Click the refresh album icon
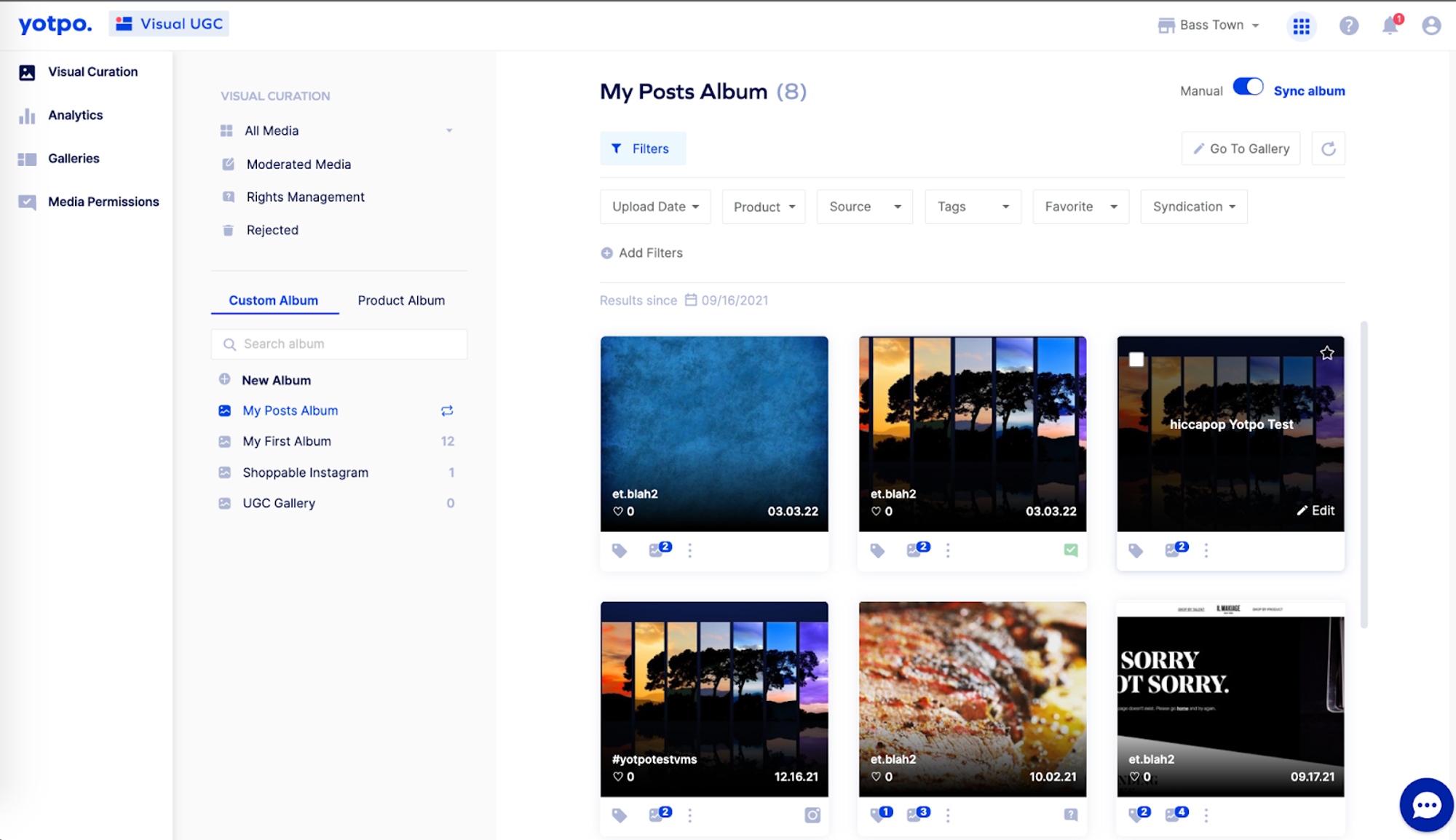Image resolution: width=1456 pixels, height=840 pixels. pyautogui.click(x=1328, y=148)
